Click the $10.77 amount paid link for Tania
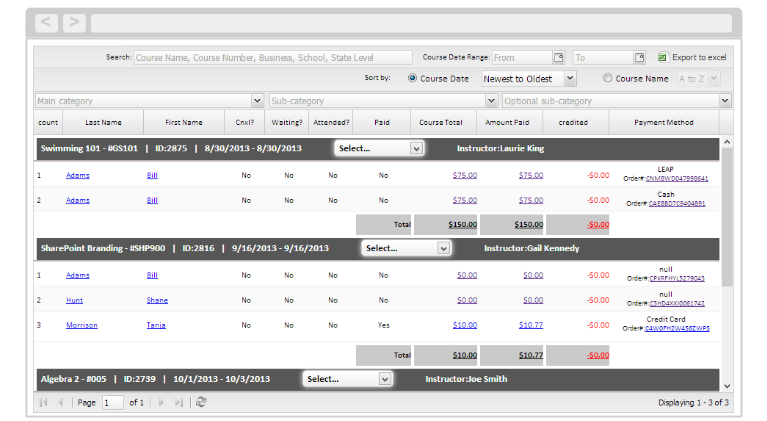This screenshot has width=767, height=421. (531, 325)
